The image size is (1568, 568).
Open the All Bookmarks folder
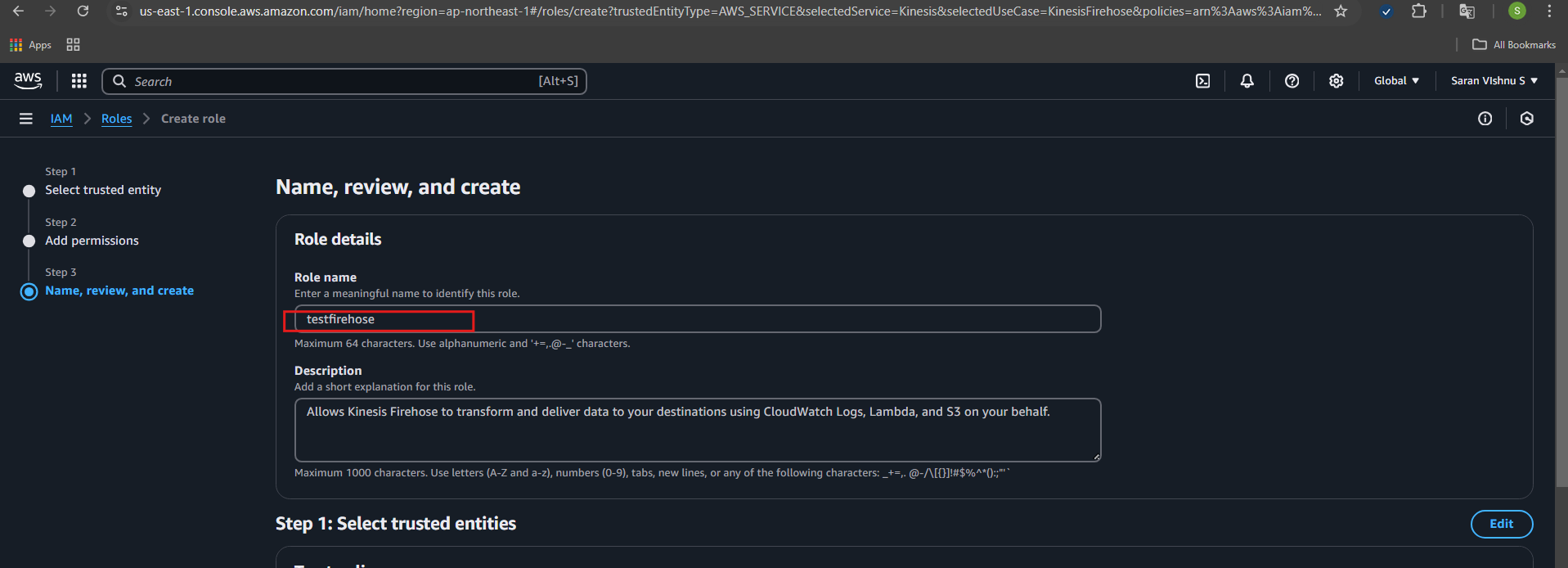(x=1514, y=45)
